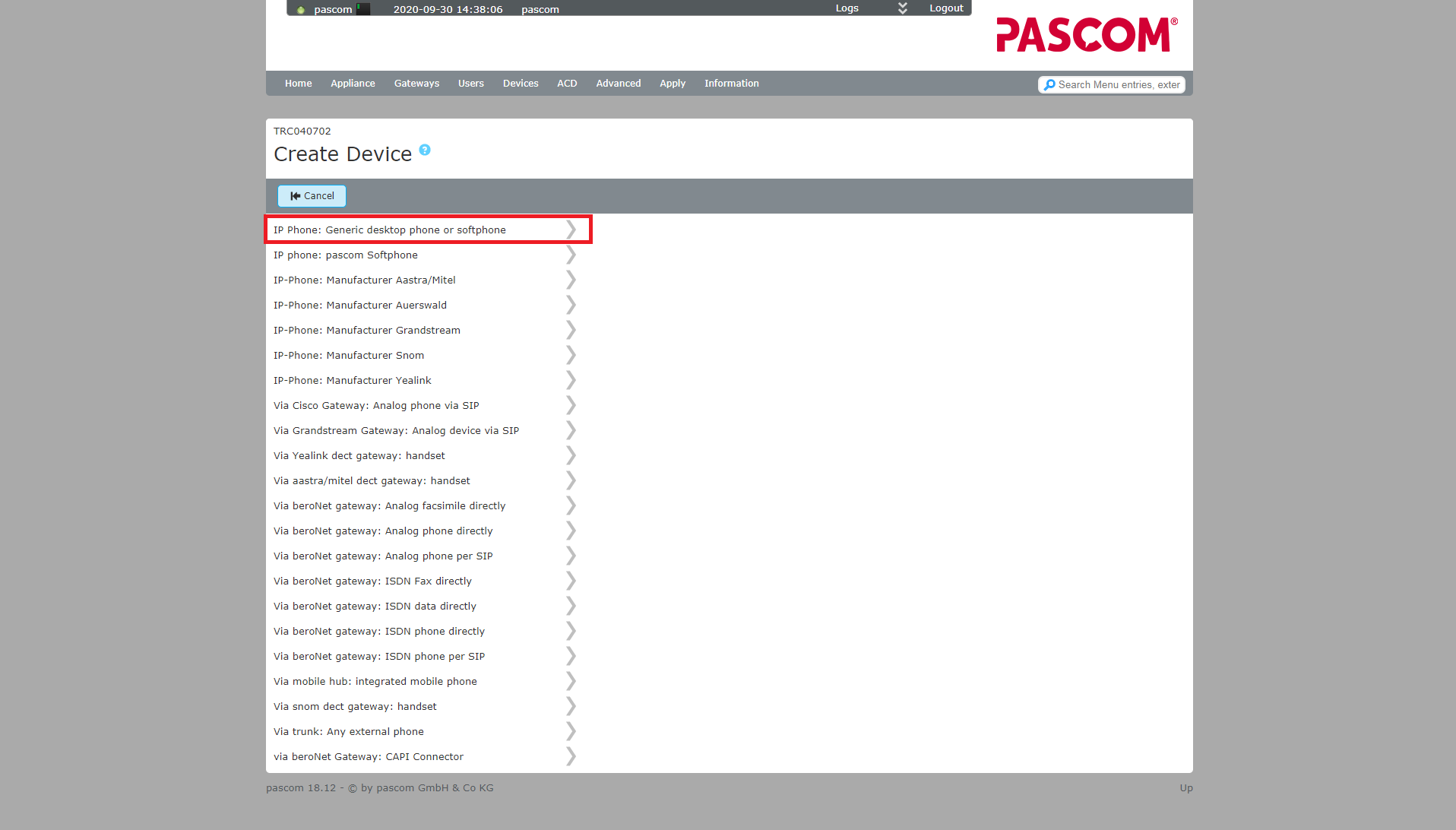Open the Advanced menu

[618, 84]
